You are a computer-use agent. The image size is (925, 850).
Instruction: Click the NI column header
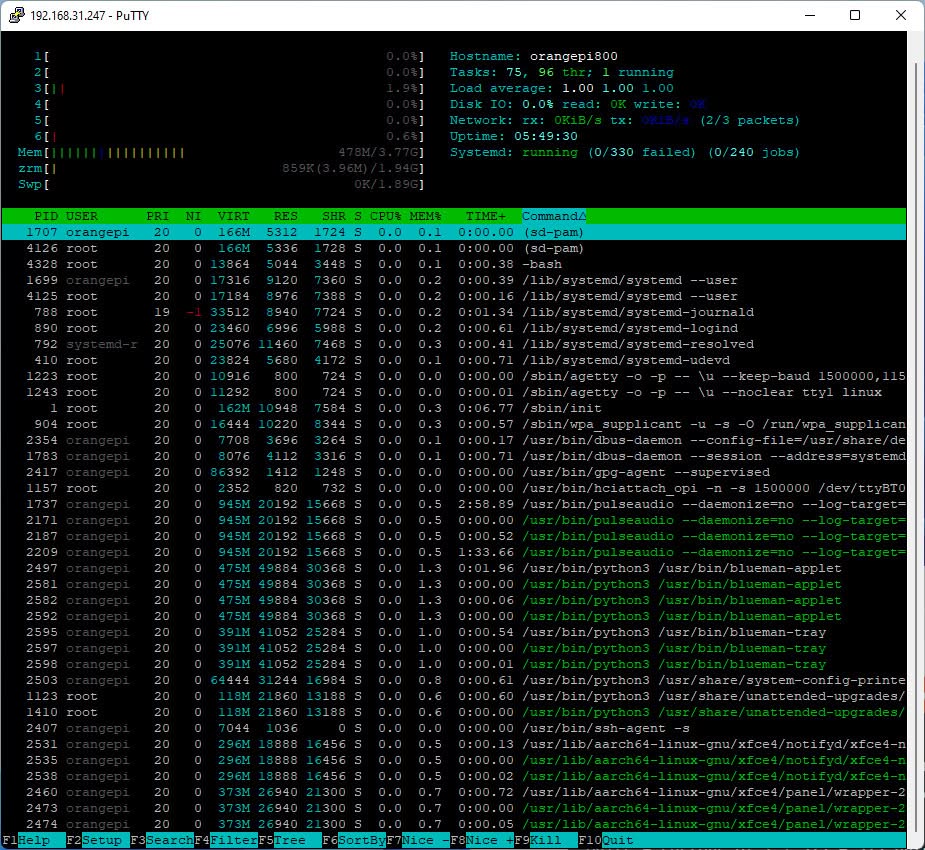click(x=193, y=216)
